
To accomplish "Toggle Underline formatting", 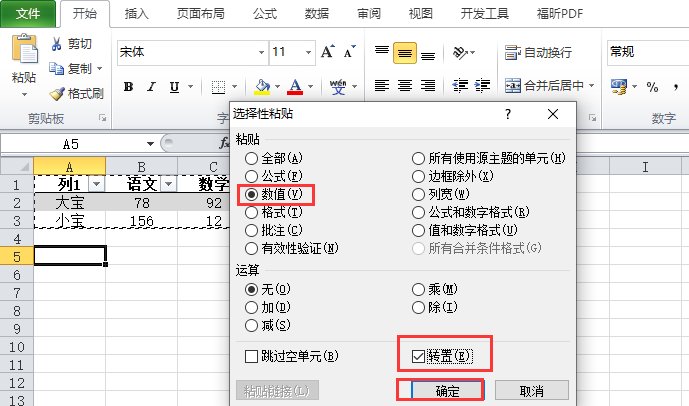I will click(x=174, y=87).
